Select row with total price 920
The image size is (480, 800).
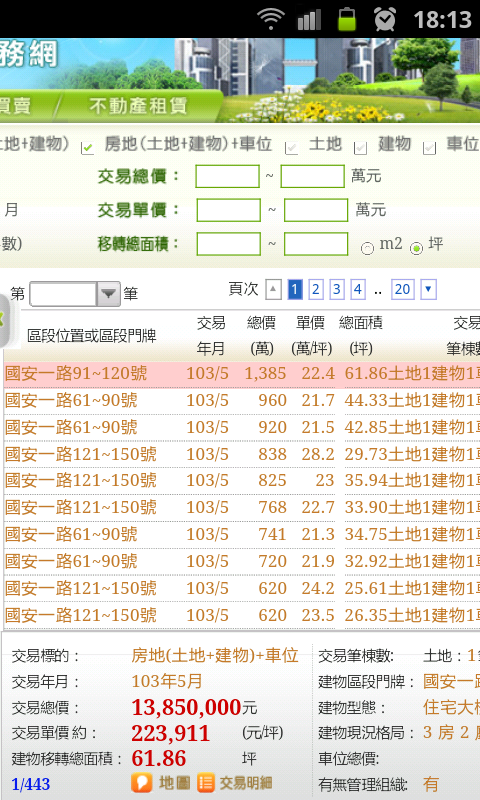coord(242,428)
